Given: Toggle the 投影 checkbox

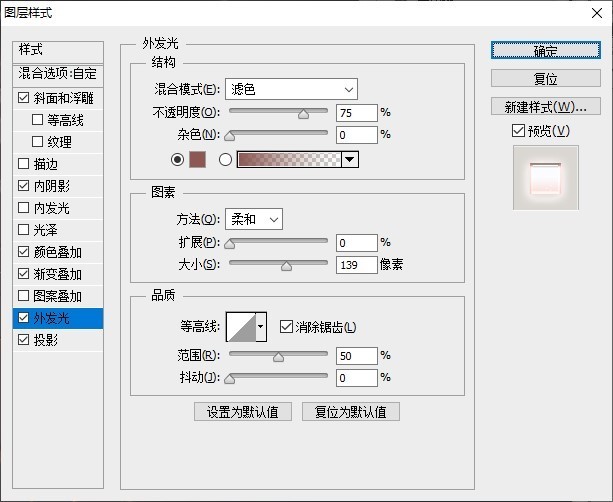Looking at the screenshot, I should [23, 340].
